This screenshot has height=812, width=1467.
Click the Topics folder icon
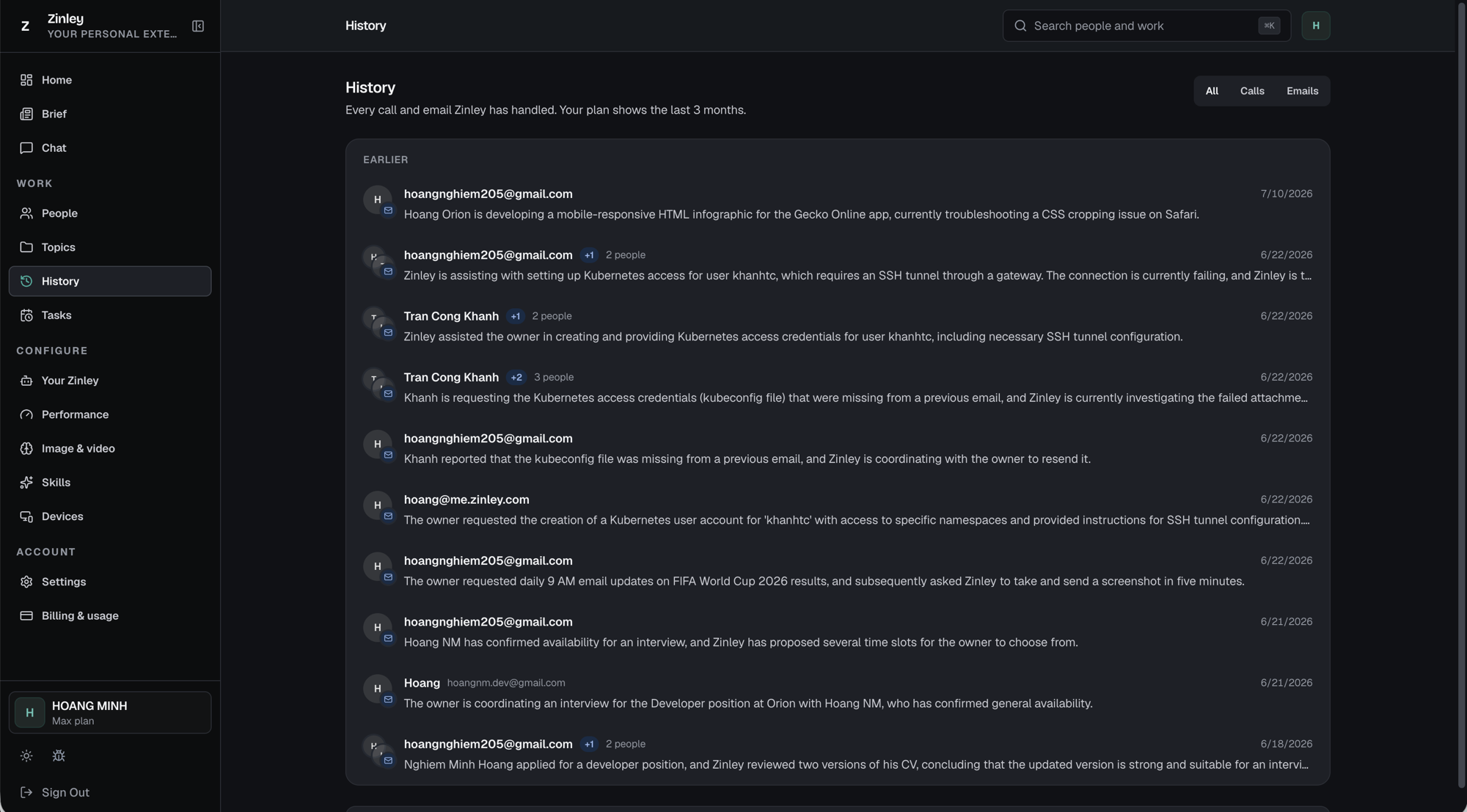[26, 247]
